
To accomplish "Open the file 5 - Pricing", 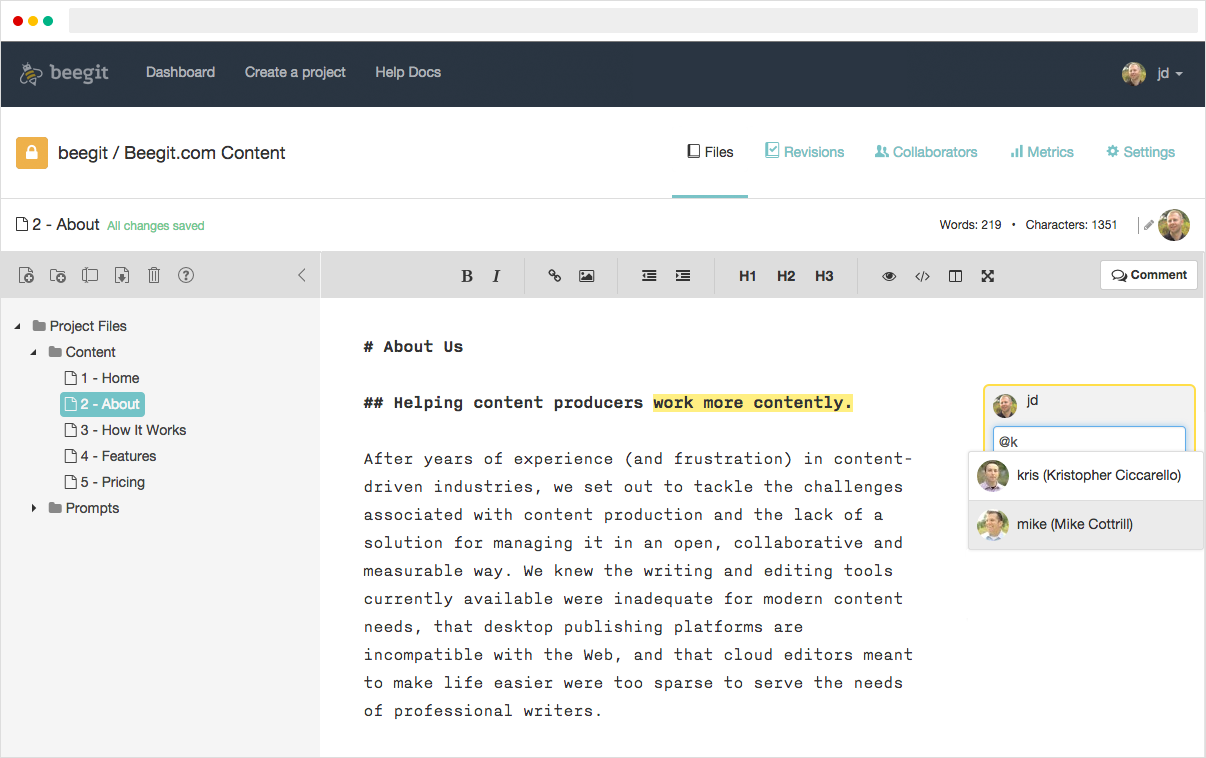I will click(104, 482).
